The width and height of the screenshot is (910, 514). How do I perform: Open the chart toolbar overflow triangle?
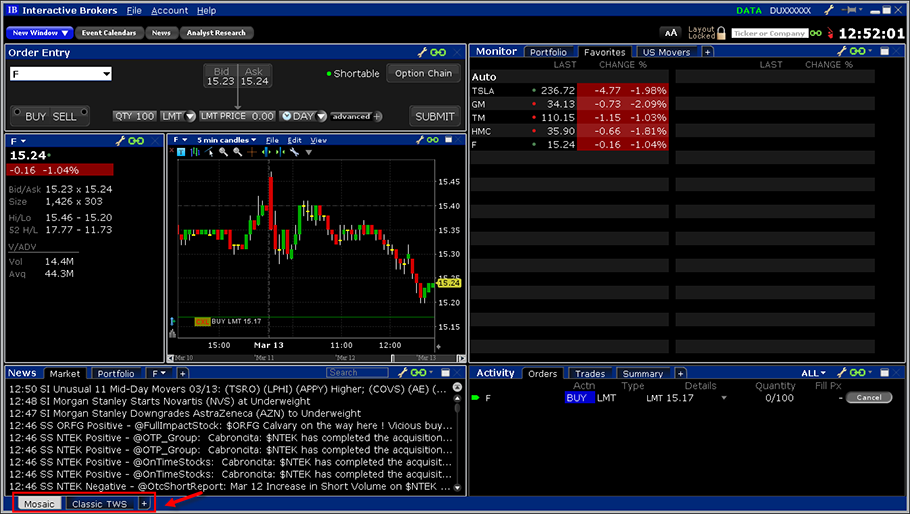[309, 153]
